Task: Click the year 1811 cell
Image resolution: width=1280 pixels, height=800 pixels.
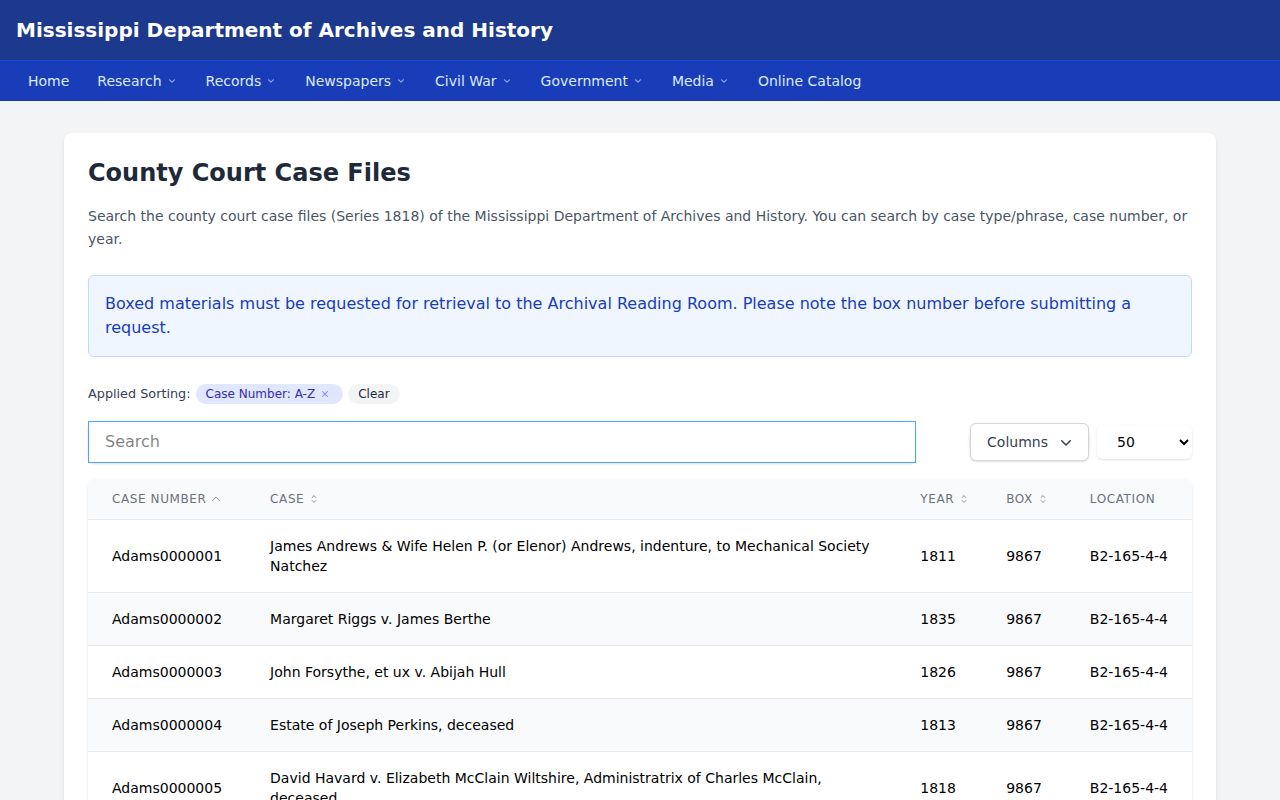Action: pos(938,556)
